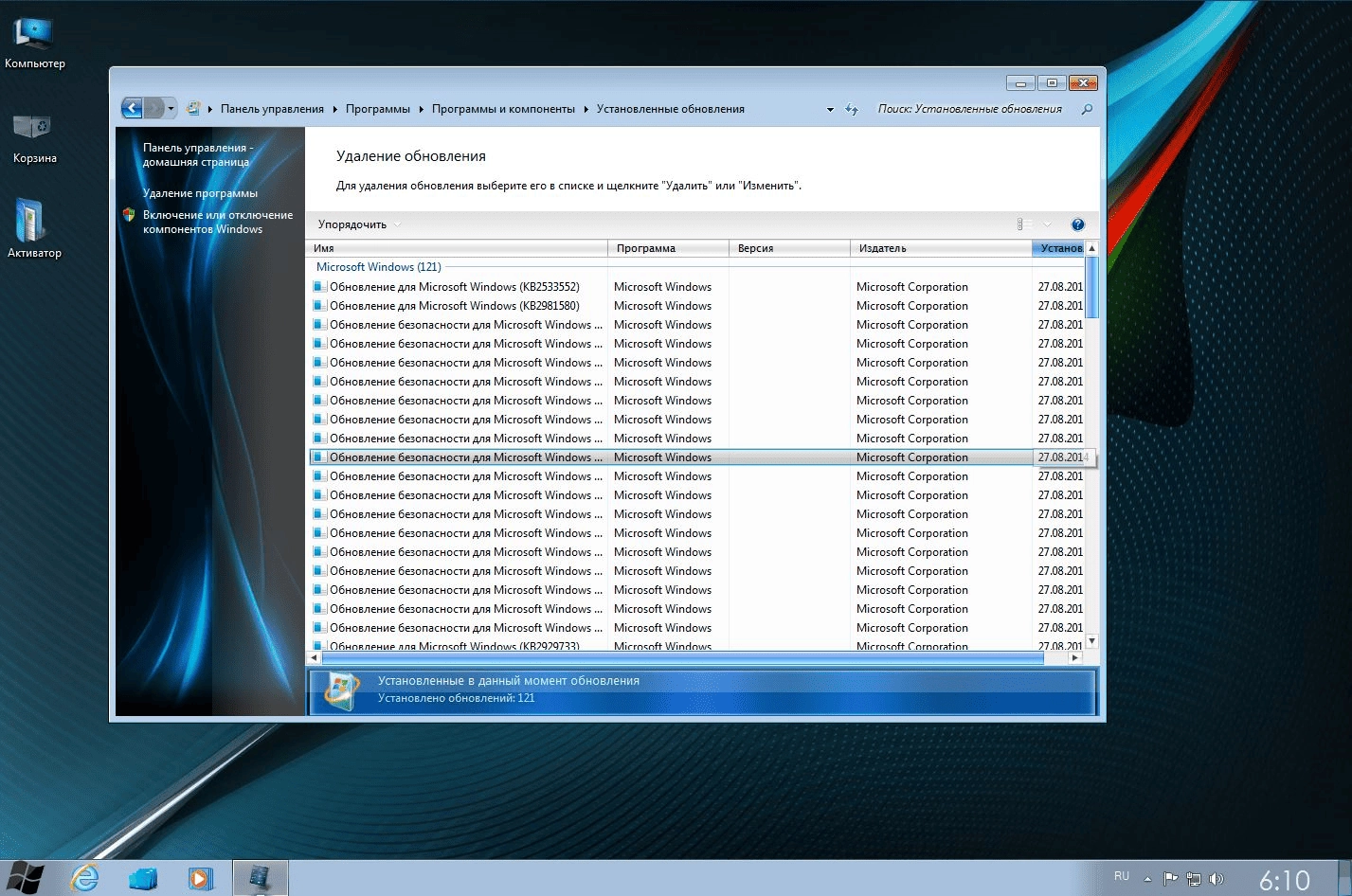Click Панель управления breadcrumb
Image resolution: width=1352 pixels, height=896 pixels.
(272, 109)
